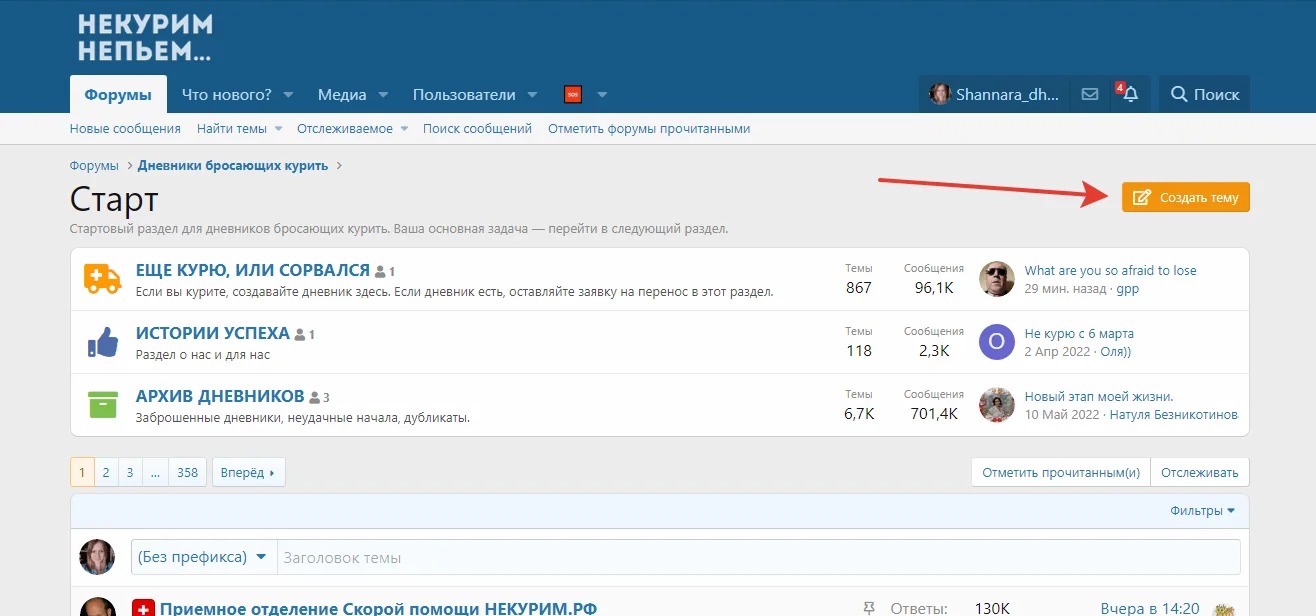This screenshot has width=1316, height=616.
Task: Go to Дневники бросающих курить breadcrumb
Action: 233,166
